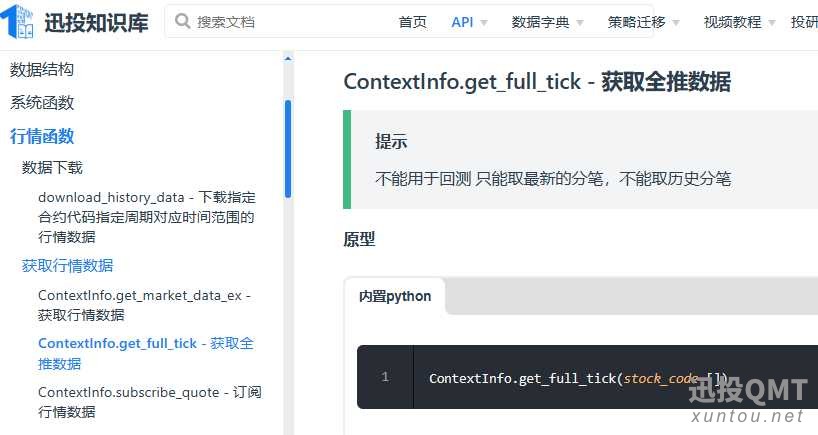Select the 内置python tab
818x435 pixels.
point(395,296)
